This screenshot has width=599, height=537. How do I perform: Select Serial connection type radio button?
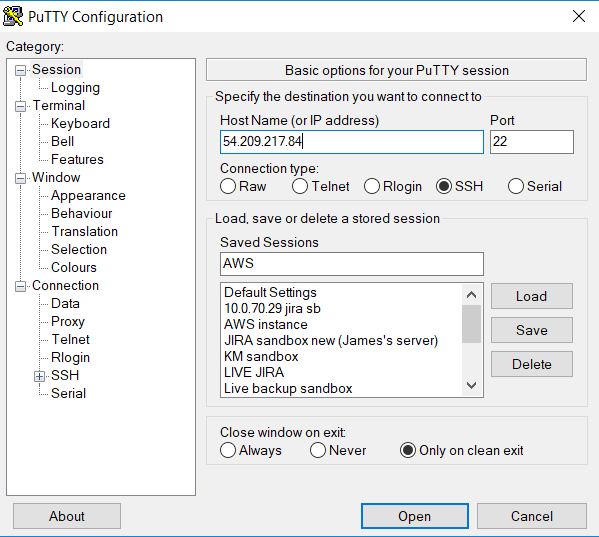coord(516,186)
